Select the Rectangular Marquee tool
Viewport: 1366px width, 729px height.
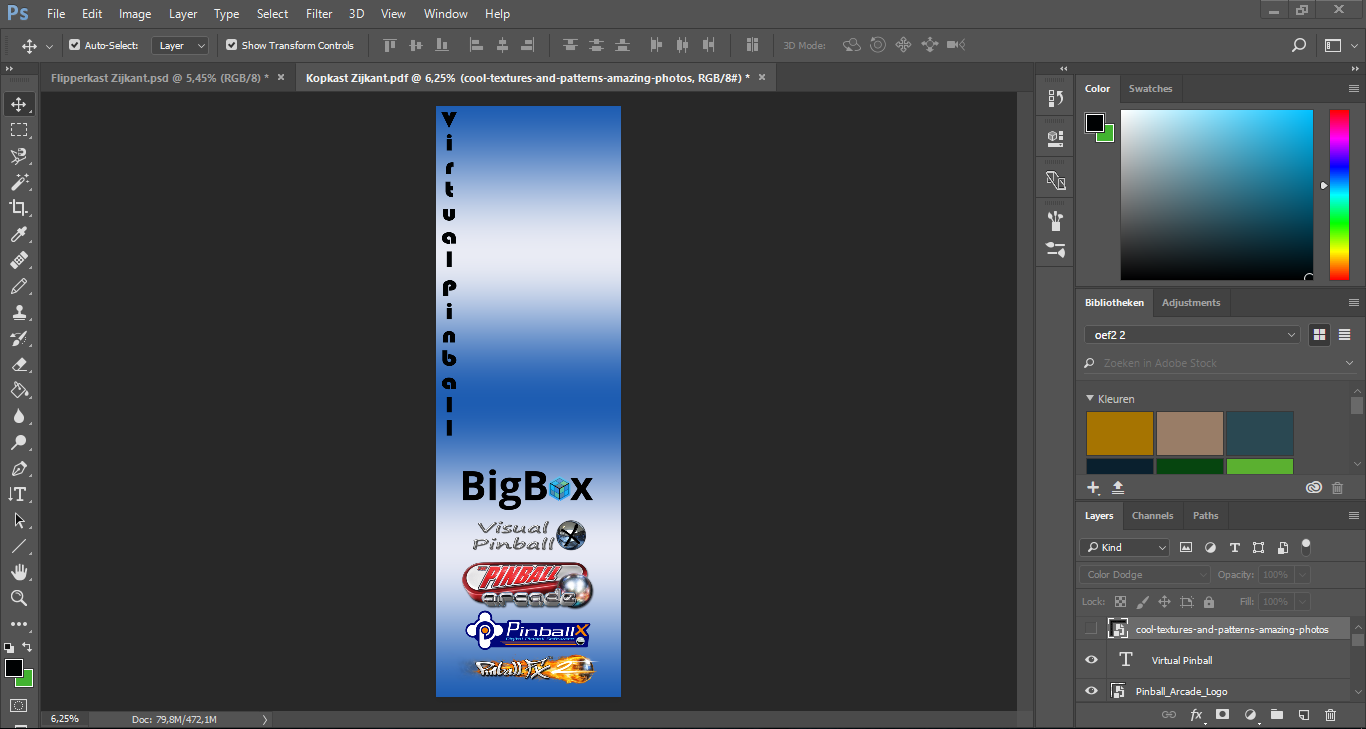(19, 130)
